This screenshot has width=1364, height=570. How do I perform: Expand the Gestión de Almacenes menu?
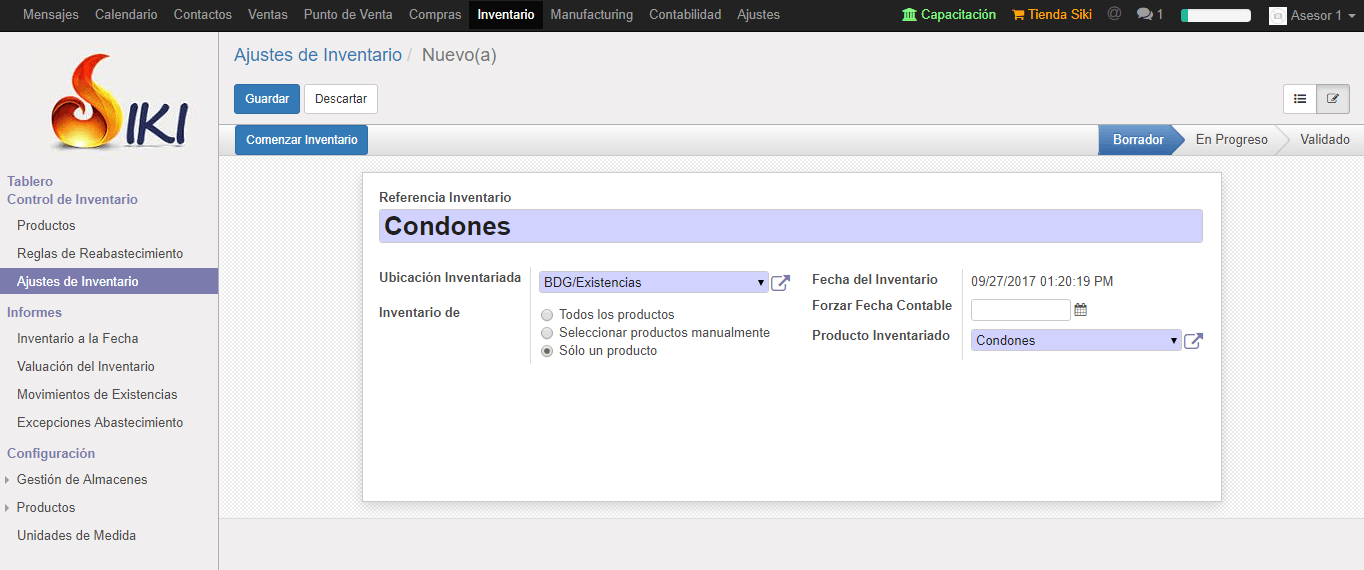click(x=82, y=480)
